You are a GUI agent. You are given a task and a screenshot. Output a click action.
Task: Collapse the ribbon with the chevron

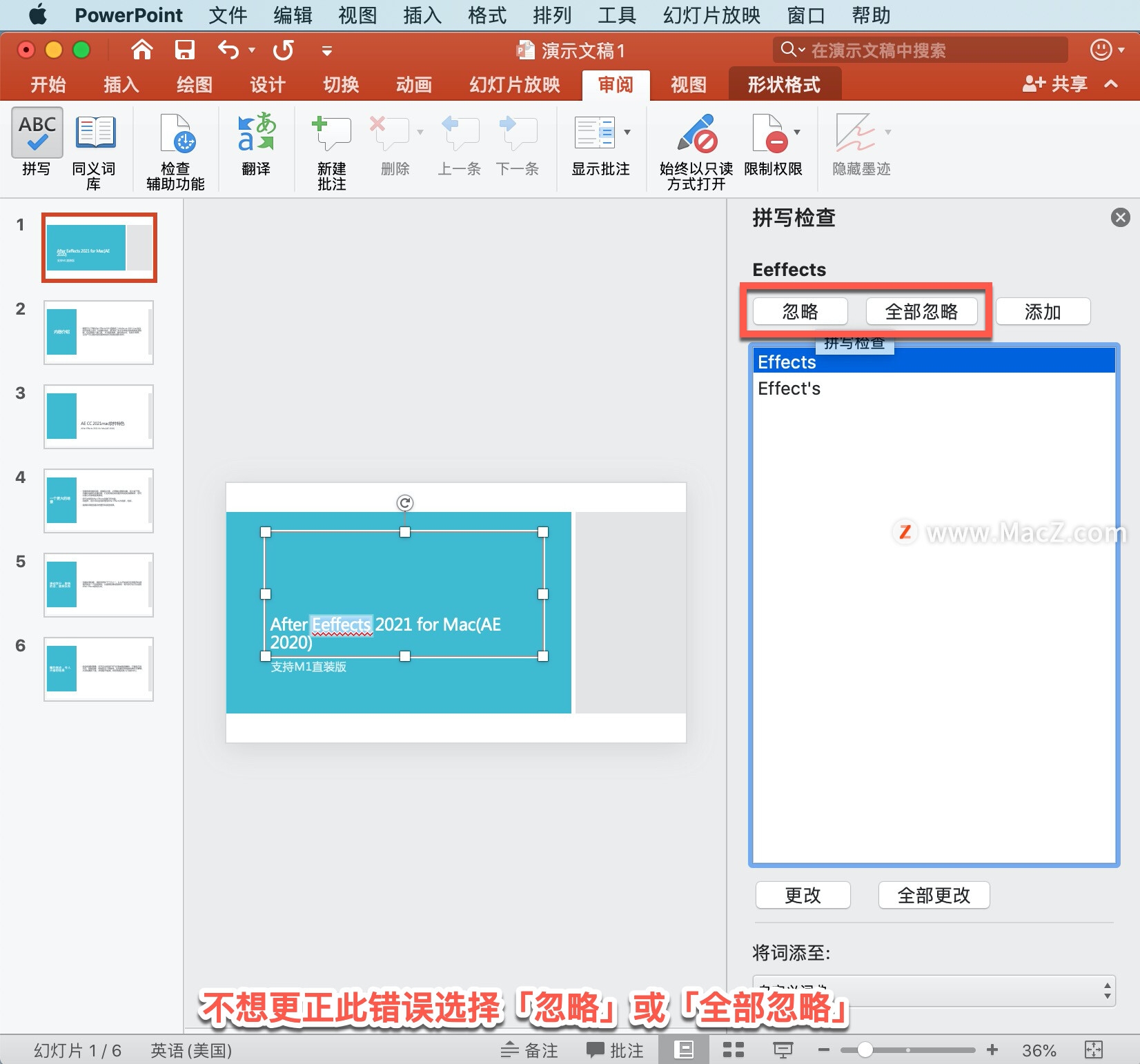pos(1111,84)
